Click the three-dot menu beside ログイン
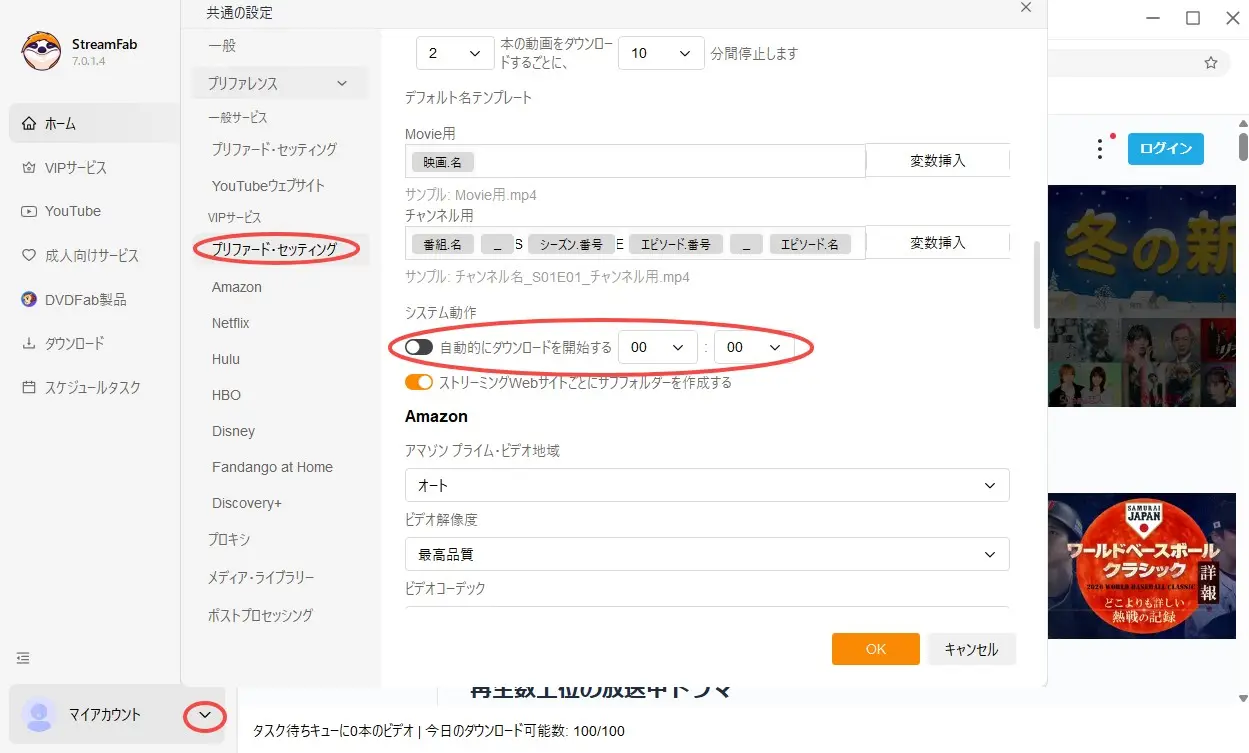This screenshot has height=753, width=1249. (x=1100, y=149)
